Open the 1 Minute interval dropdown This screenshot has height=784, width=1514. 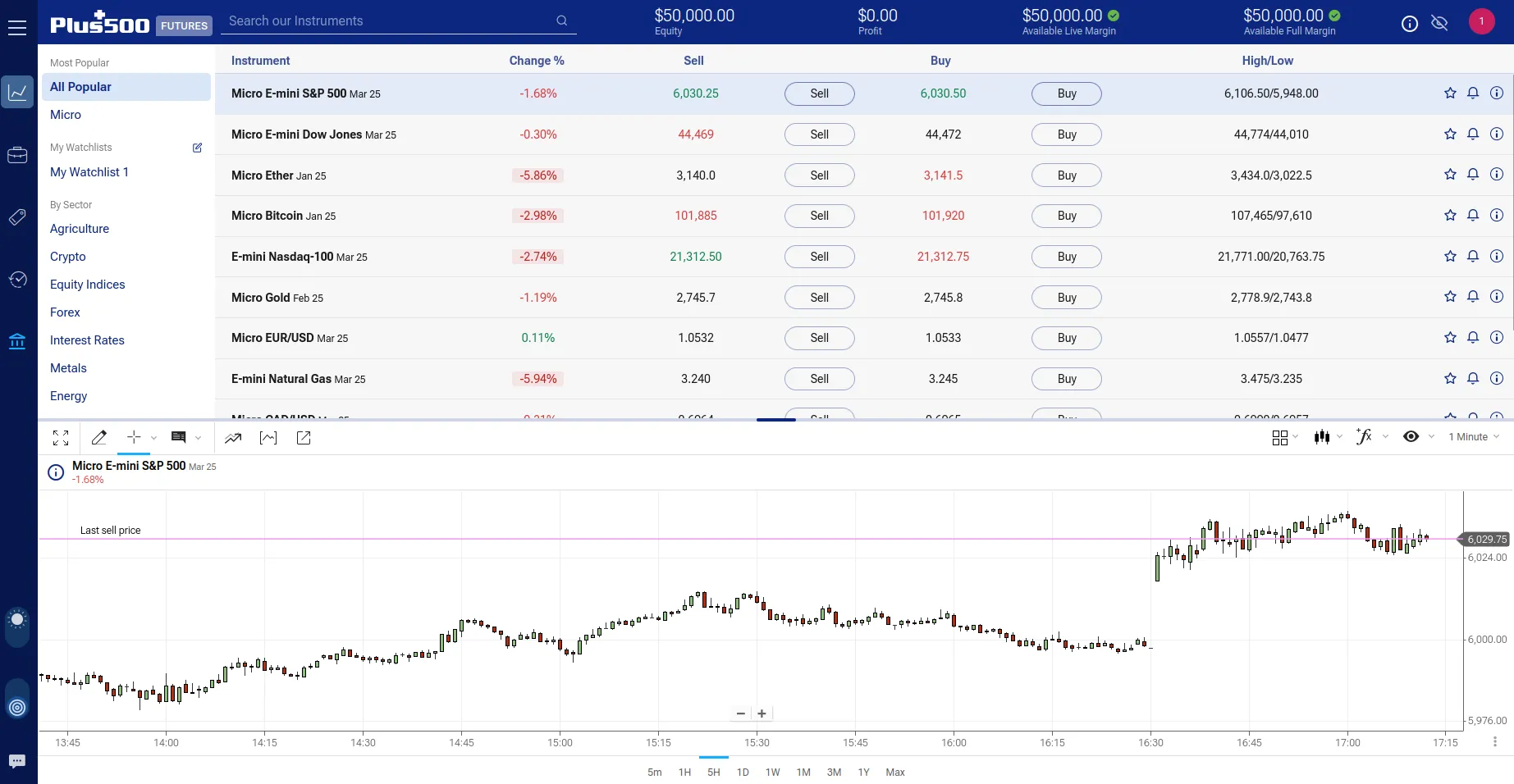pos(1474,437)
